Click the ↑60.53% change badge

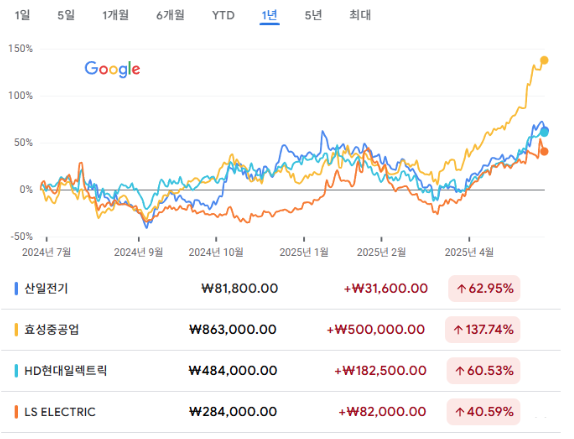pos(483,371)
